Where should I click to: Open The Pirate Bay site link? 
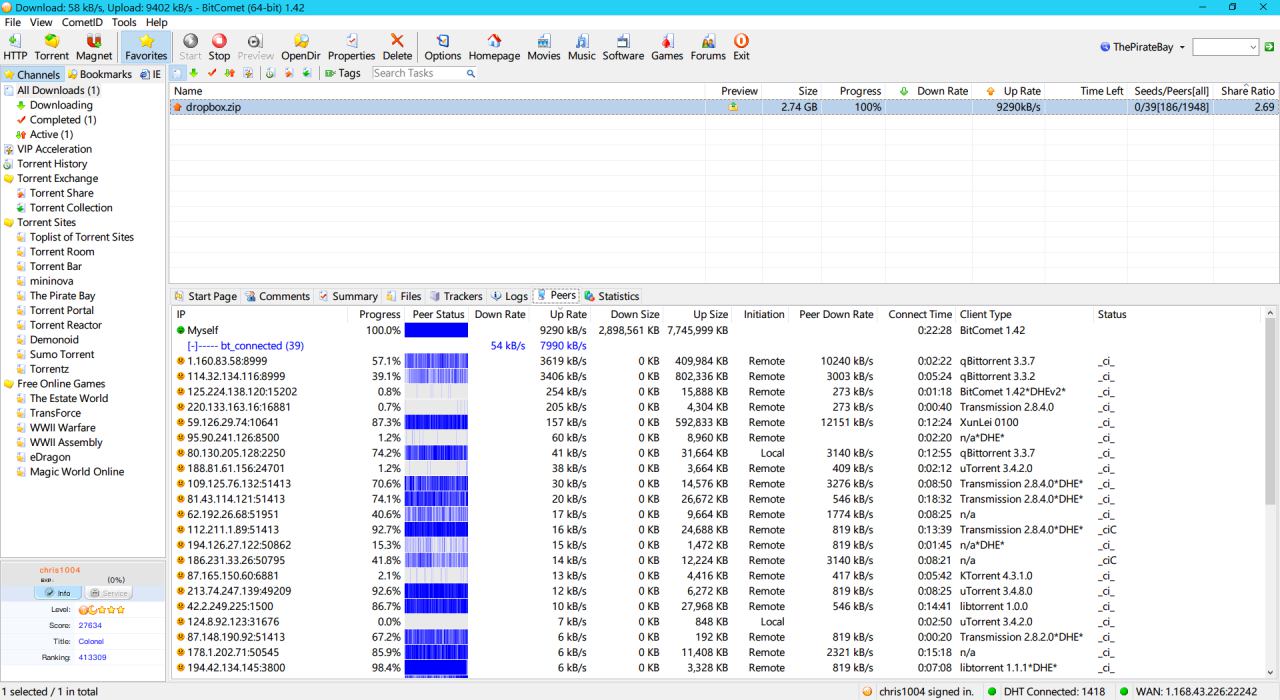click(x=62, y=296)
